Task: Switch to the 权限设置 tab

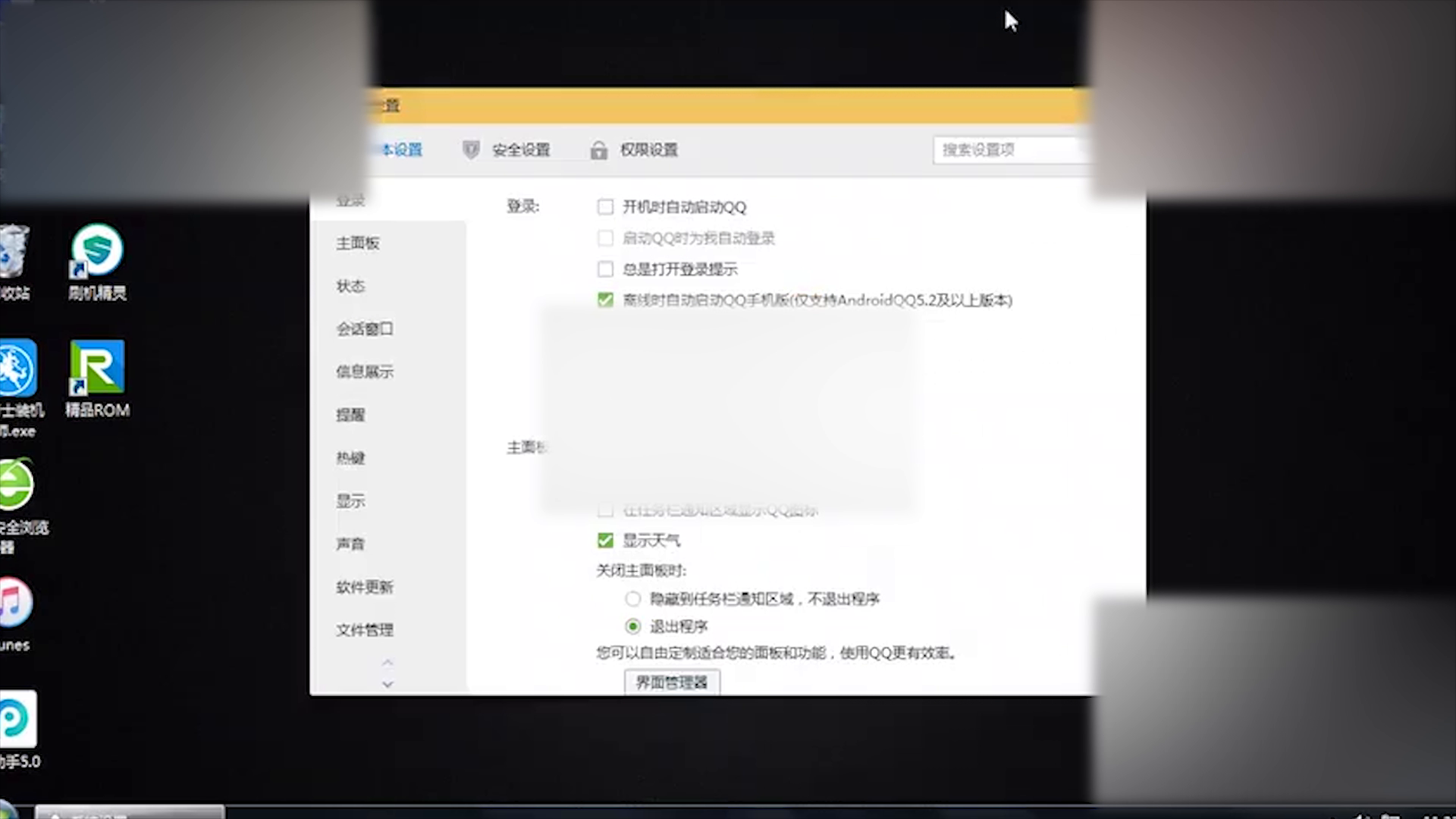Action: coord(649,150)
